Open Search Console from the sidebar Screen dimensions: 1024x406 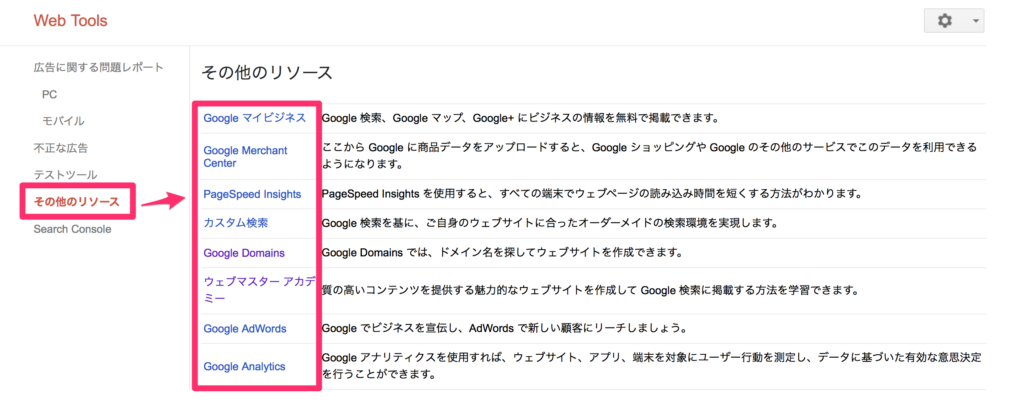click(x=72, y=229)
